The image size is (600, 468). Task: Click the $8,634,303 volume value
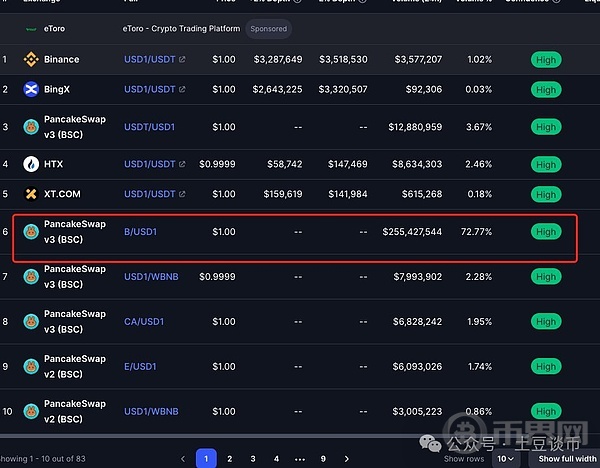417,164
